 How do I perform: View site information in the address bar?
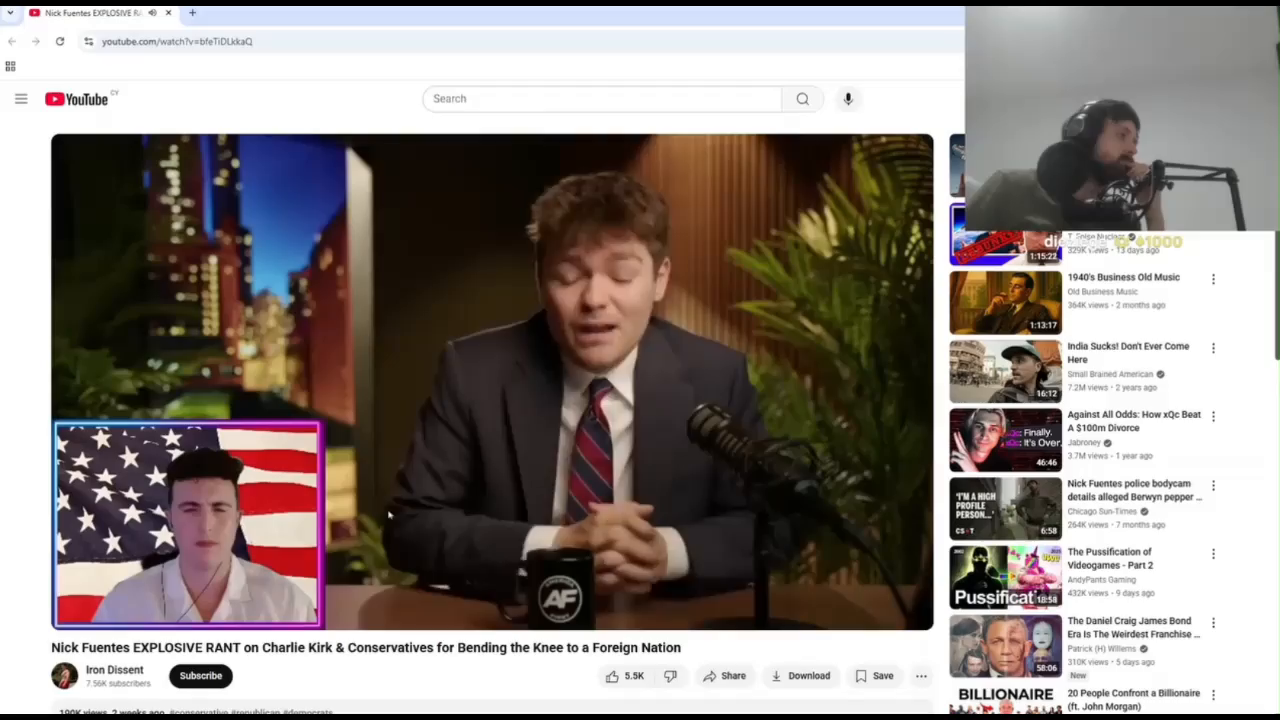89,41
